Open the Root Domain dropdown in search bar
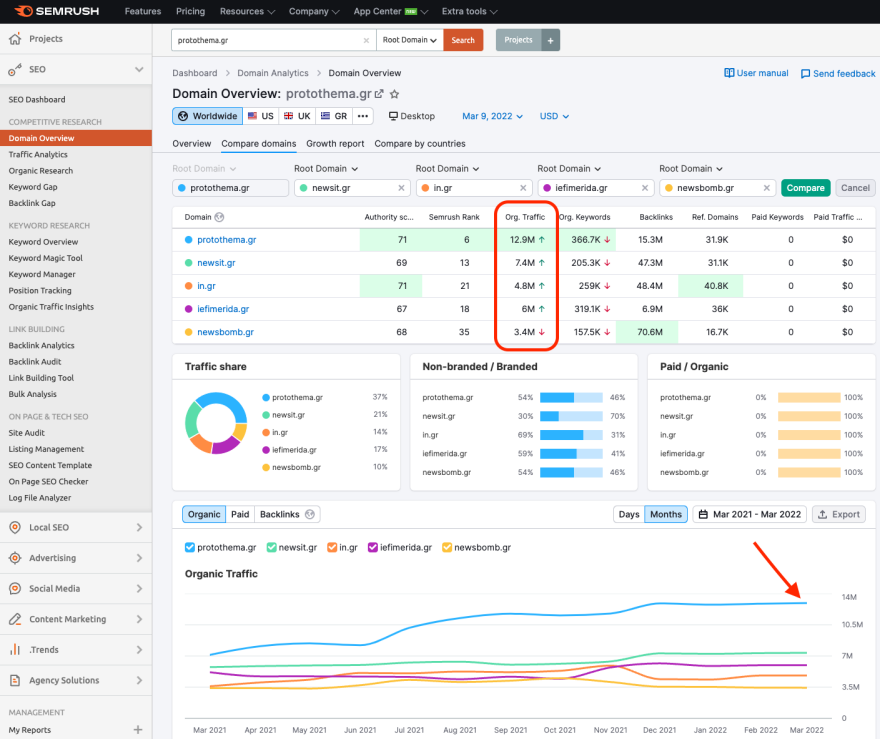 (x=410, y=40)
